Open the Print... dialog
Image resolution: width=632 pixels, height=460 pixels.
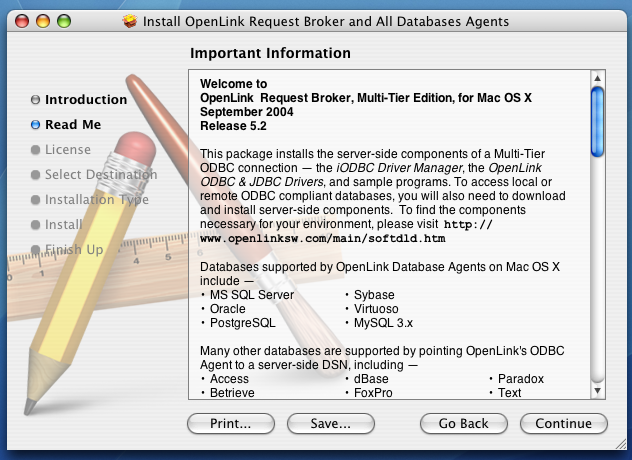tap(231, 423)
